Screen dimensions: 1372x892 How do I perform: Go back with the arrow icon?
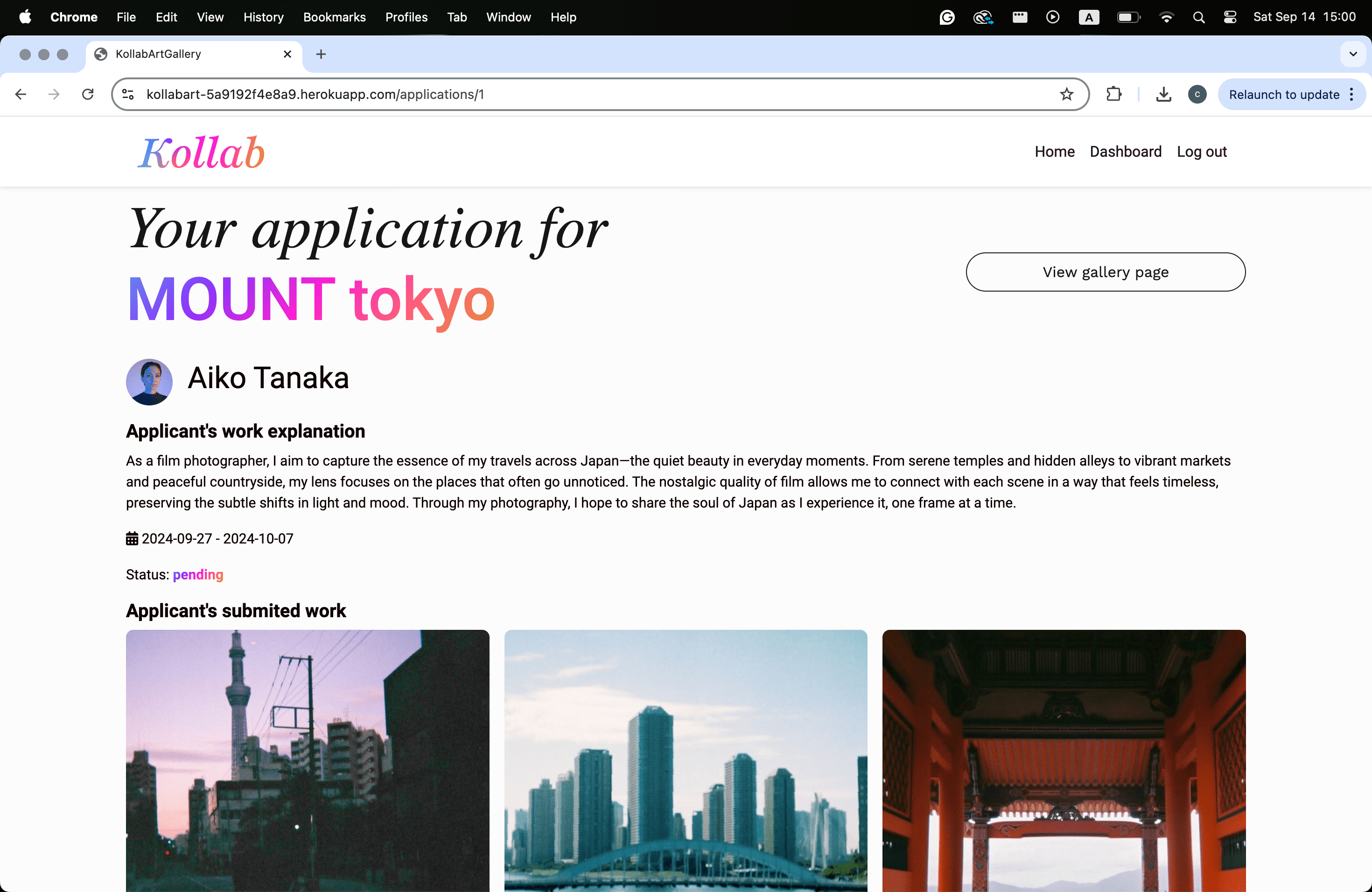[21, 95]
